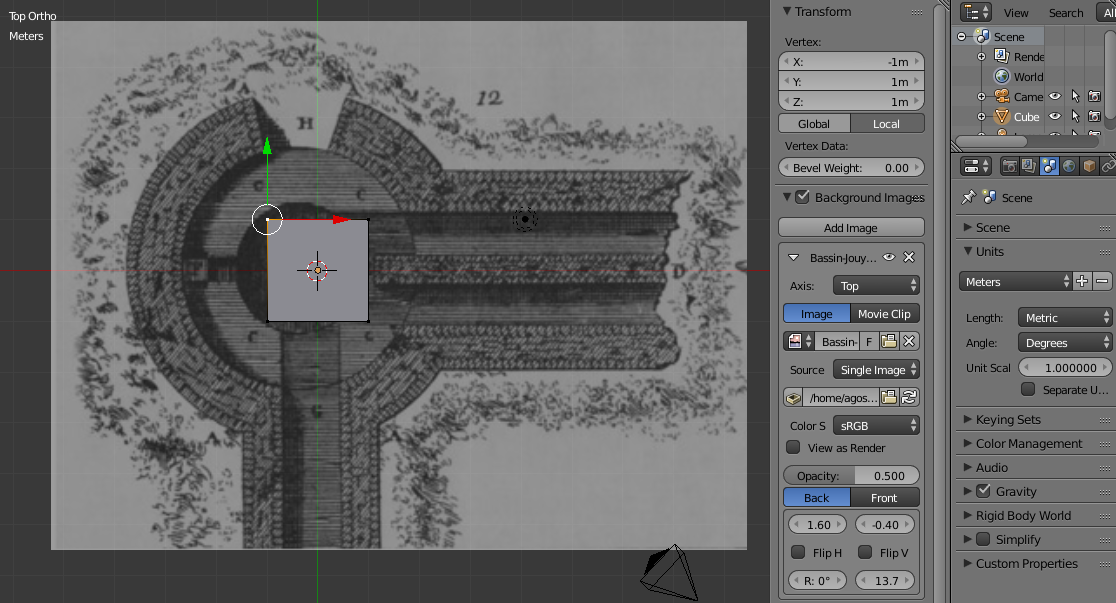Open the Source dropdown showing Single Image
Image resolution: width=1116 pixels, height=603 pixels.
coord(876,369)
